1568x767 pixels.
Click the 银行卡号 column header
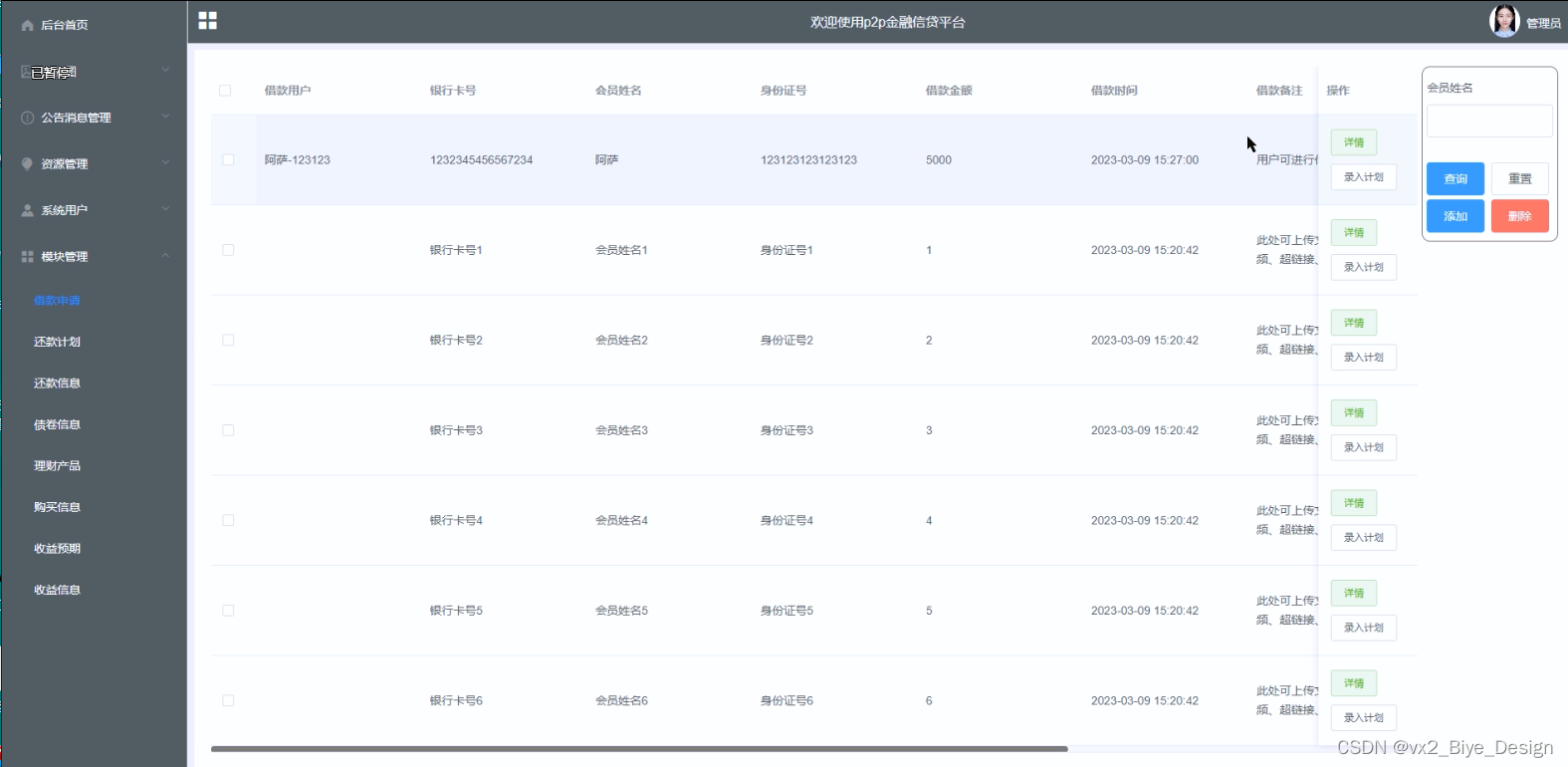pyautogui.click(x=453, y=91)
